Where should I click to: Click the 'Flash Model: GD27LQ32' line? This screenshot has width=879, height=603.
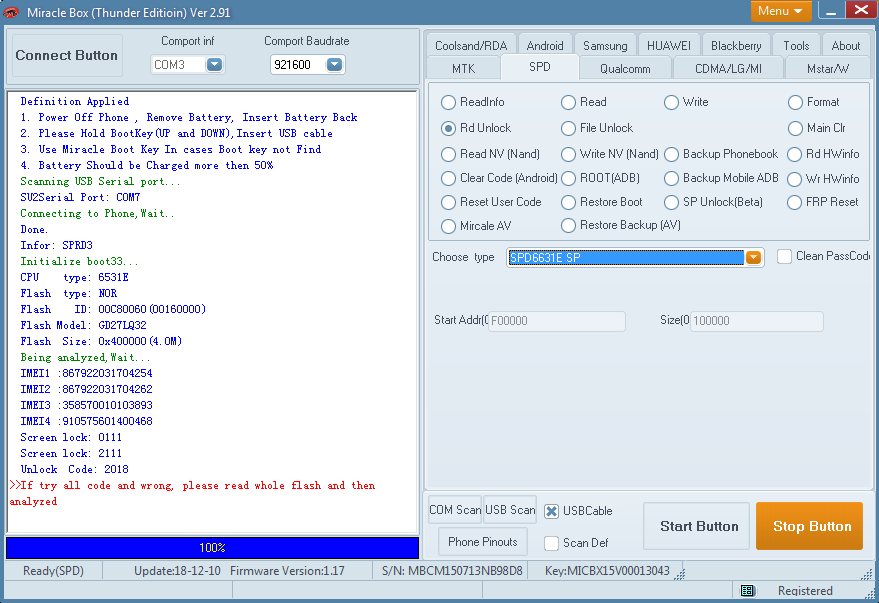84,325
